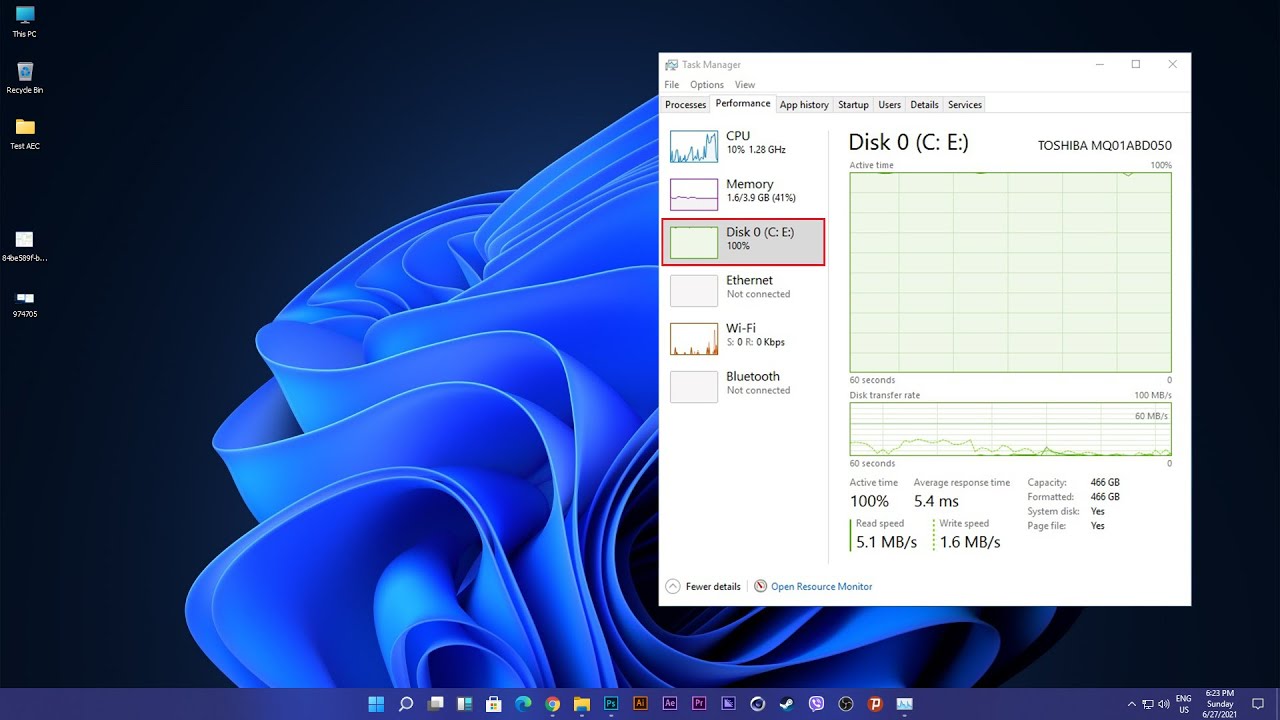Click the Disk active time graph
This screenshot has height=720, width=1280.
tap(1010, 273)
